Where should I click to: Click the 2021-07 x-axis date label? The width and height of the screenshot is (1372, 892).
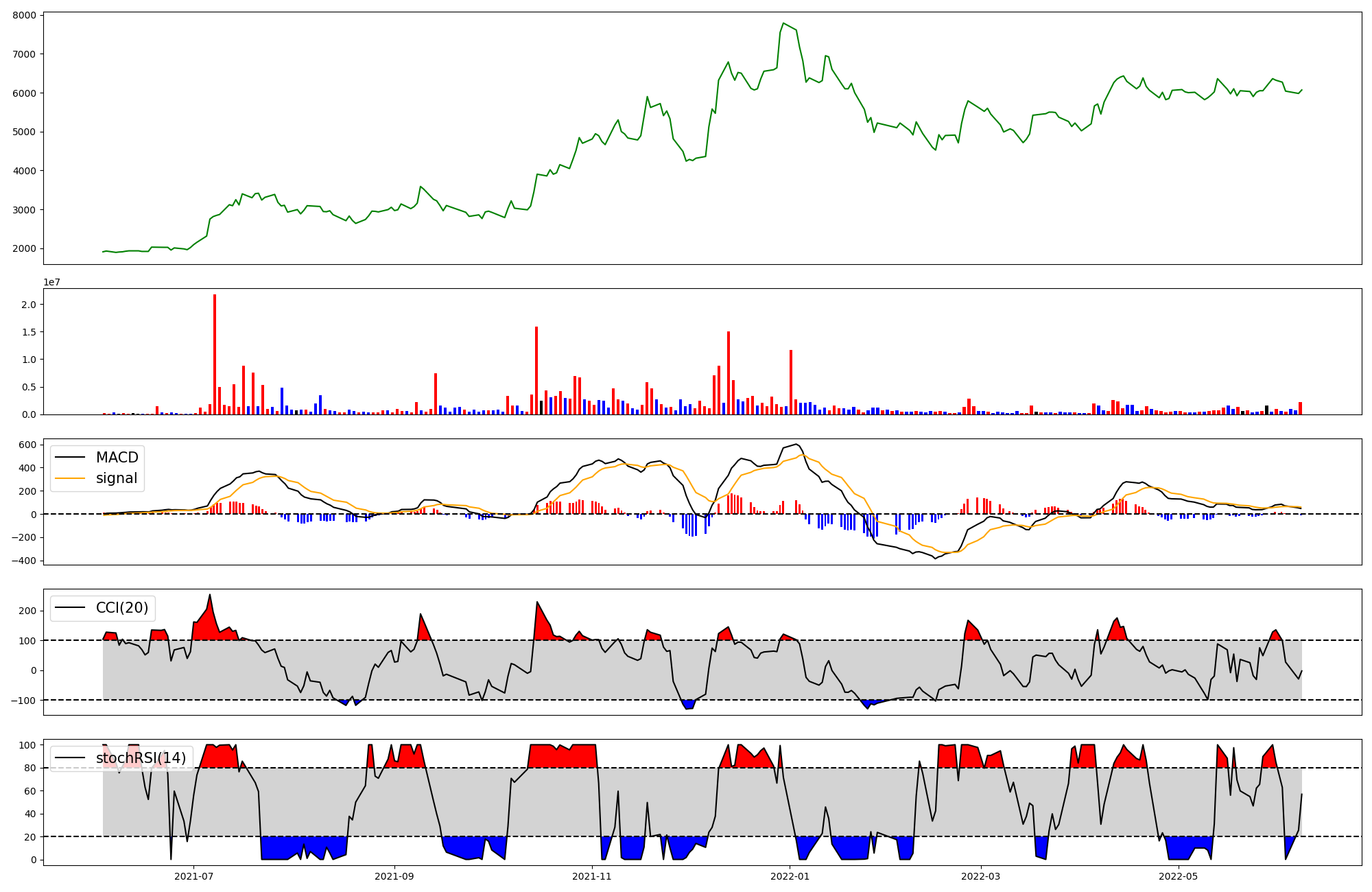[193, 876]
